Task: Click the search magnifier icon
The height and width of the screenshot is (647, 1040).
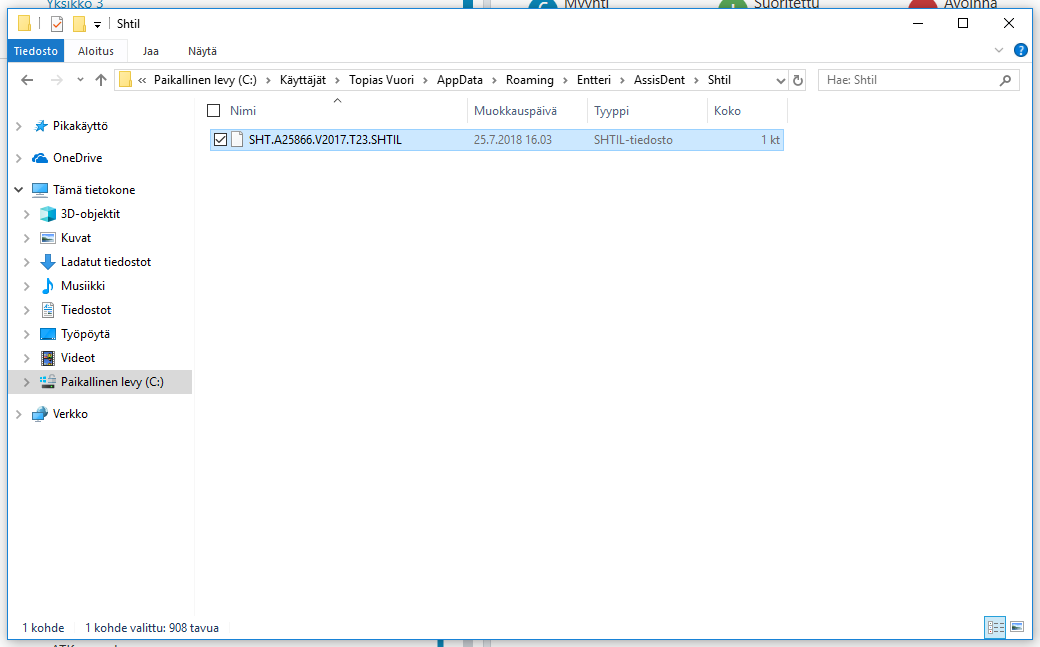Action: [1006, 80]
